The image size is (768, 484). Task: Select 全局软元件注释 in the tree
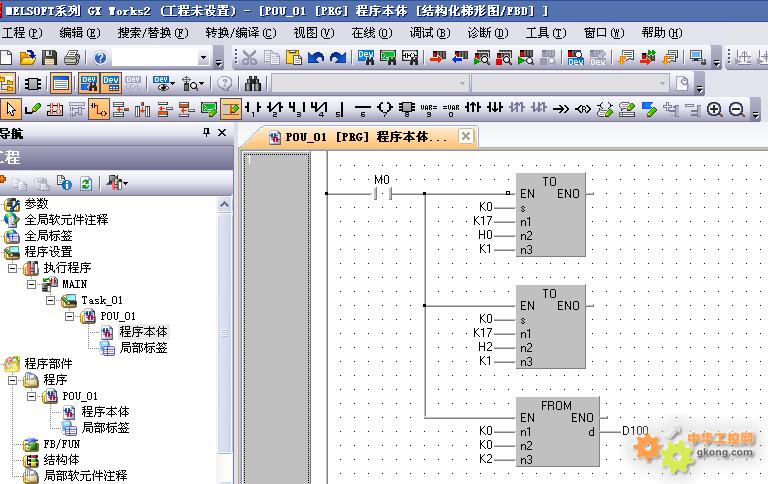coord(66,220)
